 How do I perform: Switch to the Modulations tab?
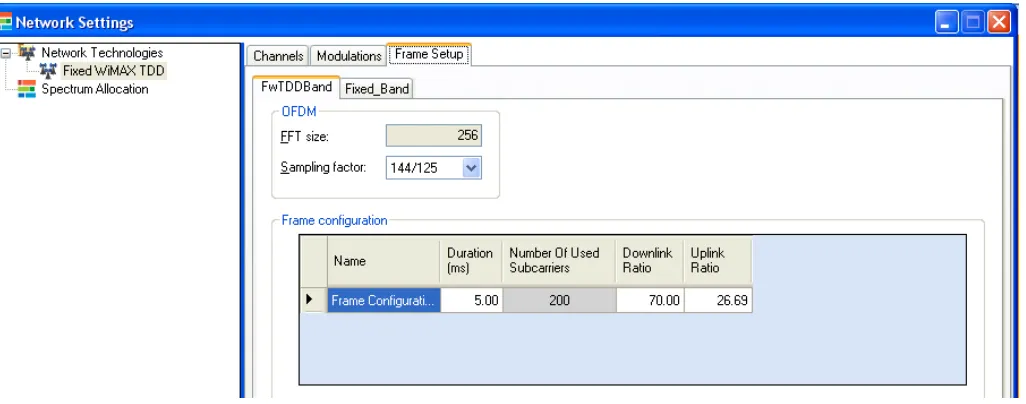click(x=349, y=56)
